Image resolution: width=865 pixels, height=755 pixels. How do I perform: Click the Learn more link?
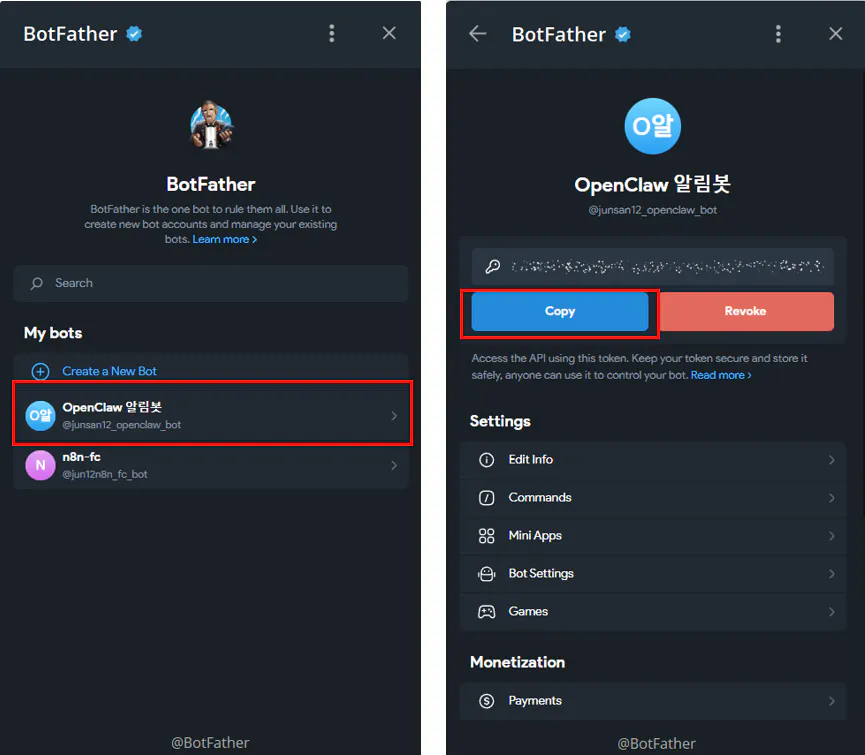pos(224,240)
